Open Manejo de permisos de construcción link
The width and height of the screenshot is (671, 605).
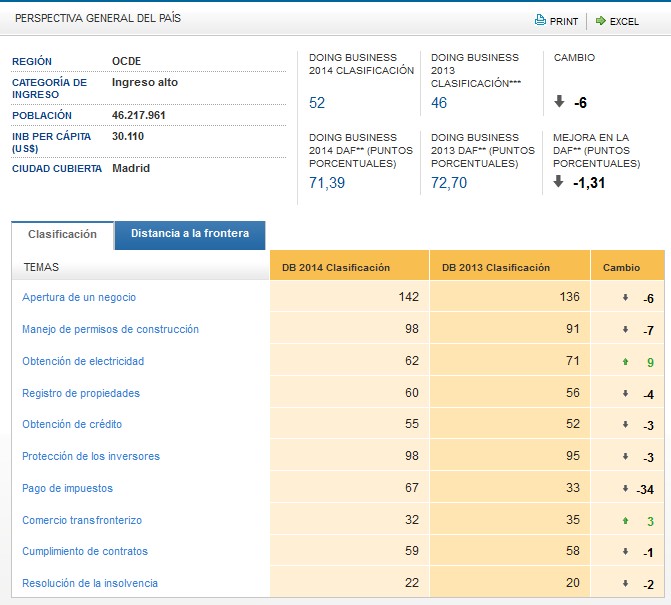coord(110,329)
